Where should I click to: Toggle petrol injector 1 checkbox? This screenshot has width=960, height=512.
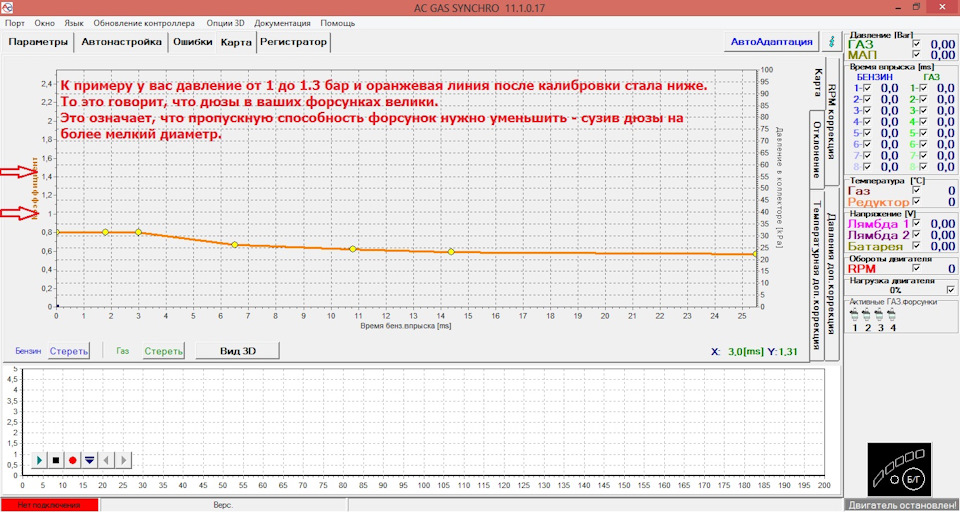point(866,88)
